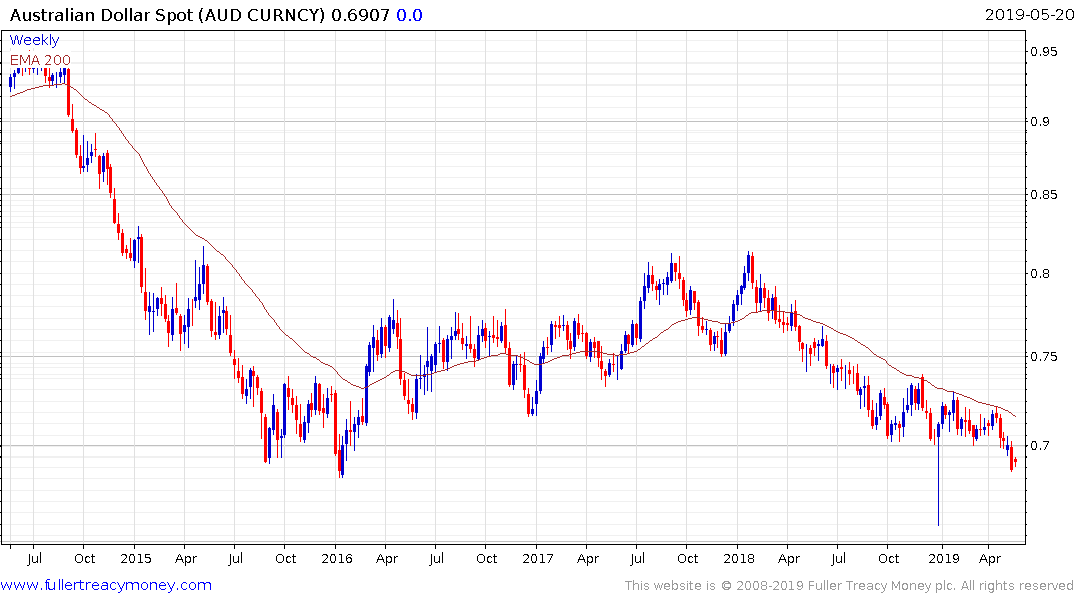Select the 2019 time axis label
Image resolution: width=1075 pixels, height=600 pixels.
tap(944, 558)
